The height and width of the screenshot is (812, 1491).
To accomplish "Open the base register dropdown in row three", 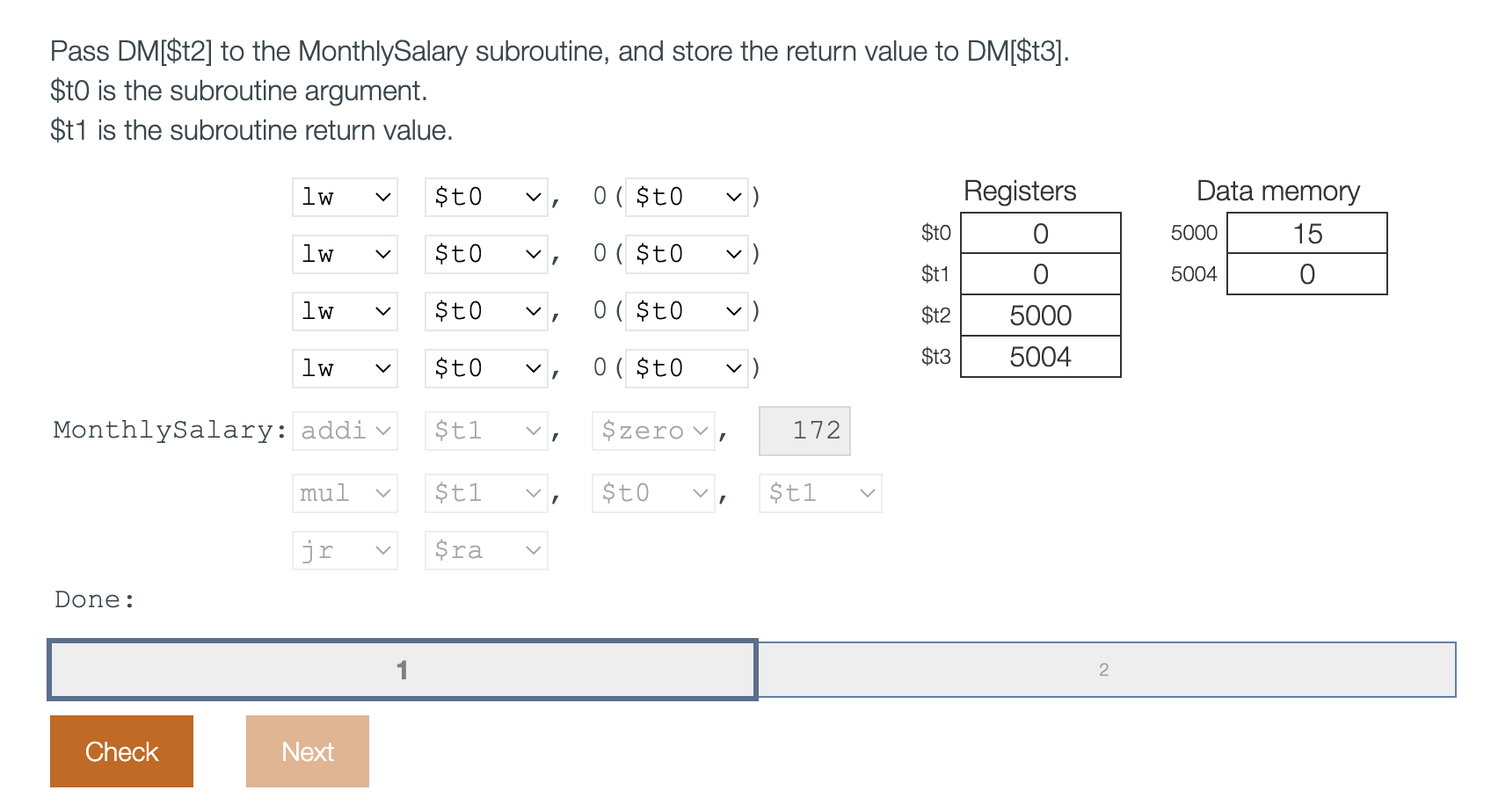I will (687, 310).
